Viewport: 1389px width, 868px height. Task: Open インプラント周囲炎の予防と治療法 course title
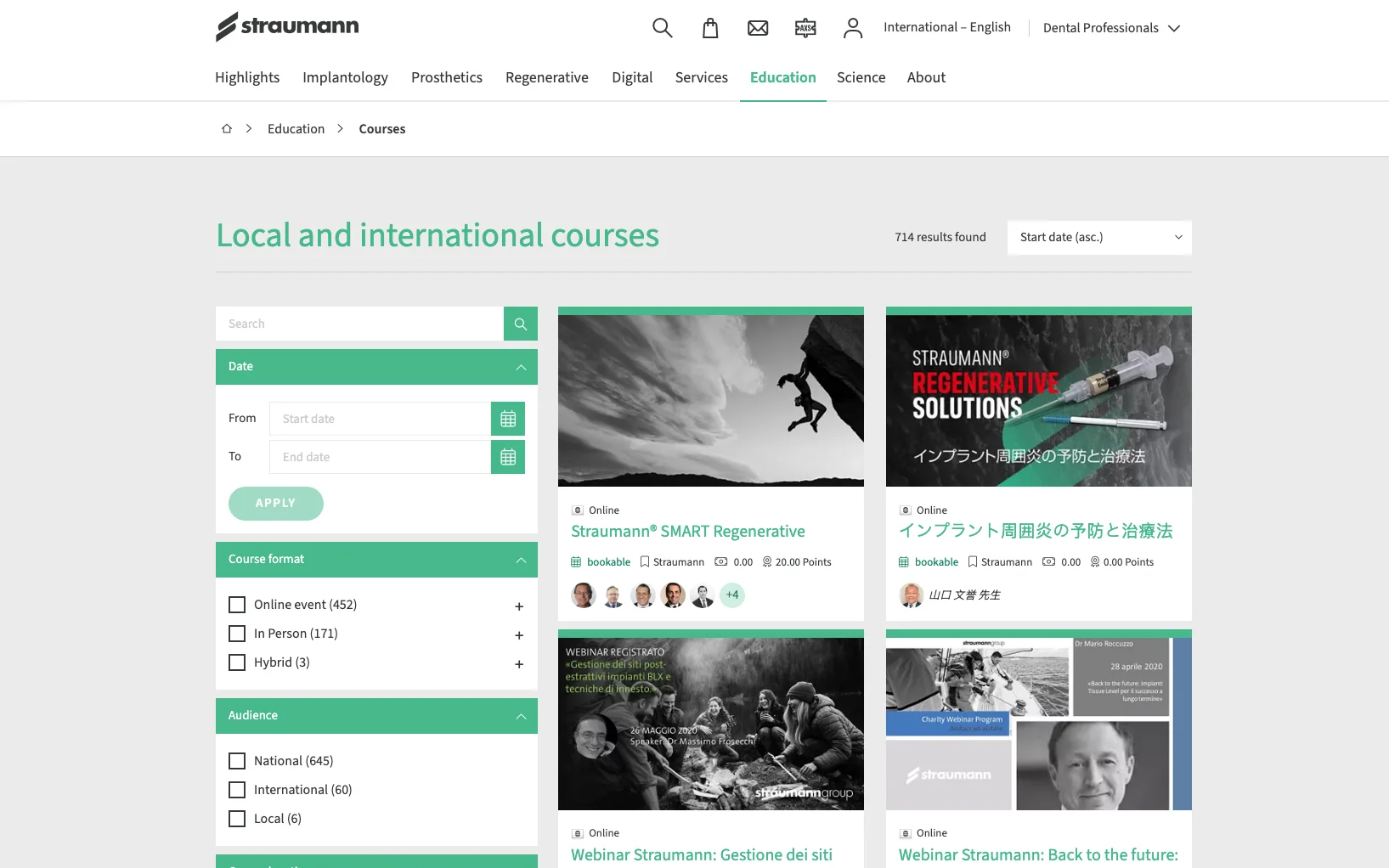click(1036, 531)
